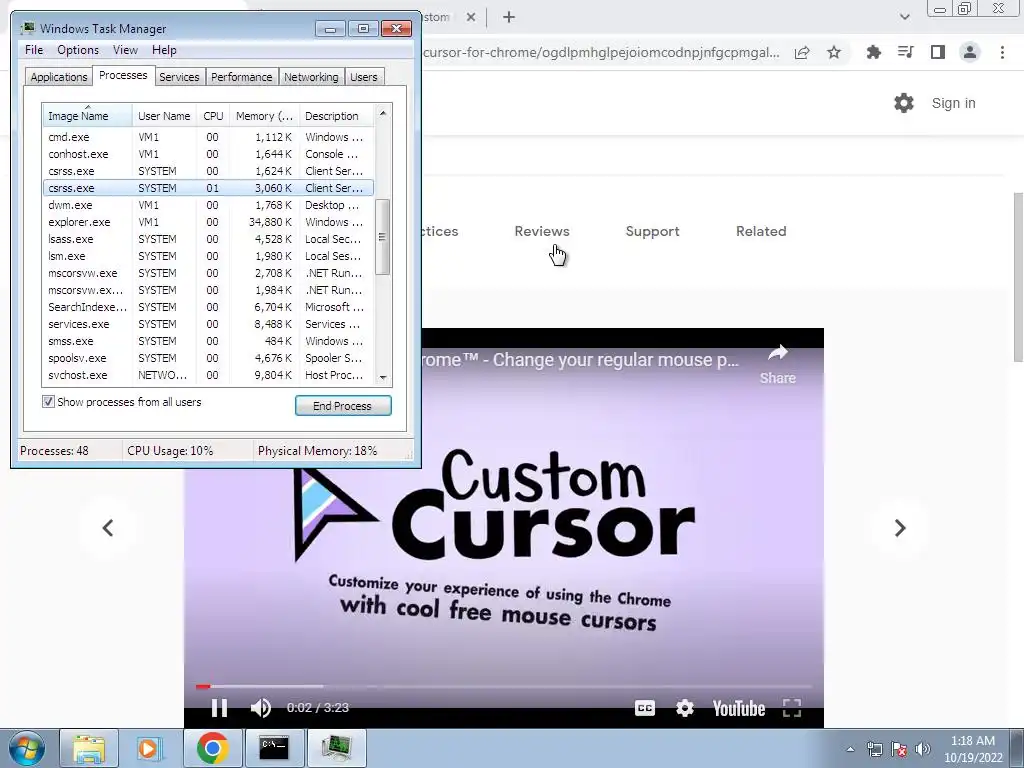Show hidden tray icons arrow

(850, 749)
